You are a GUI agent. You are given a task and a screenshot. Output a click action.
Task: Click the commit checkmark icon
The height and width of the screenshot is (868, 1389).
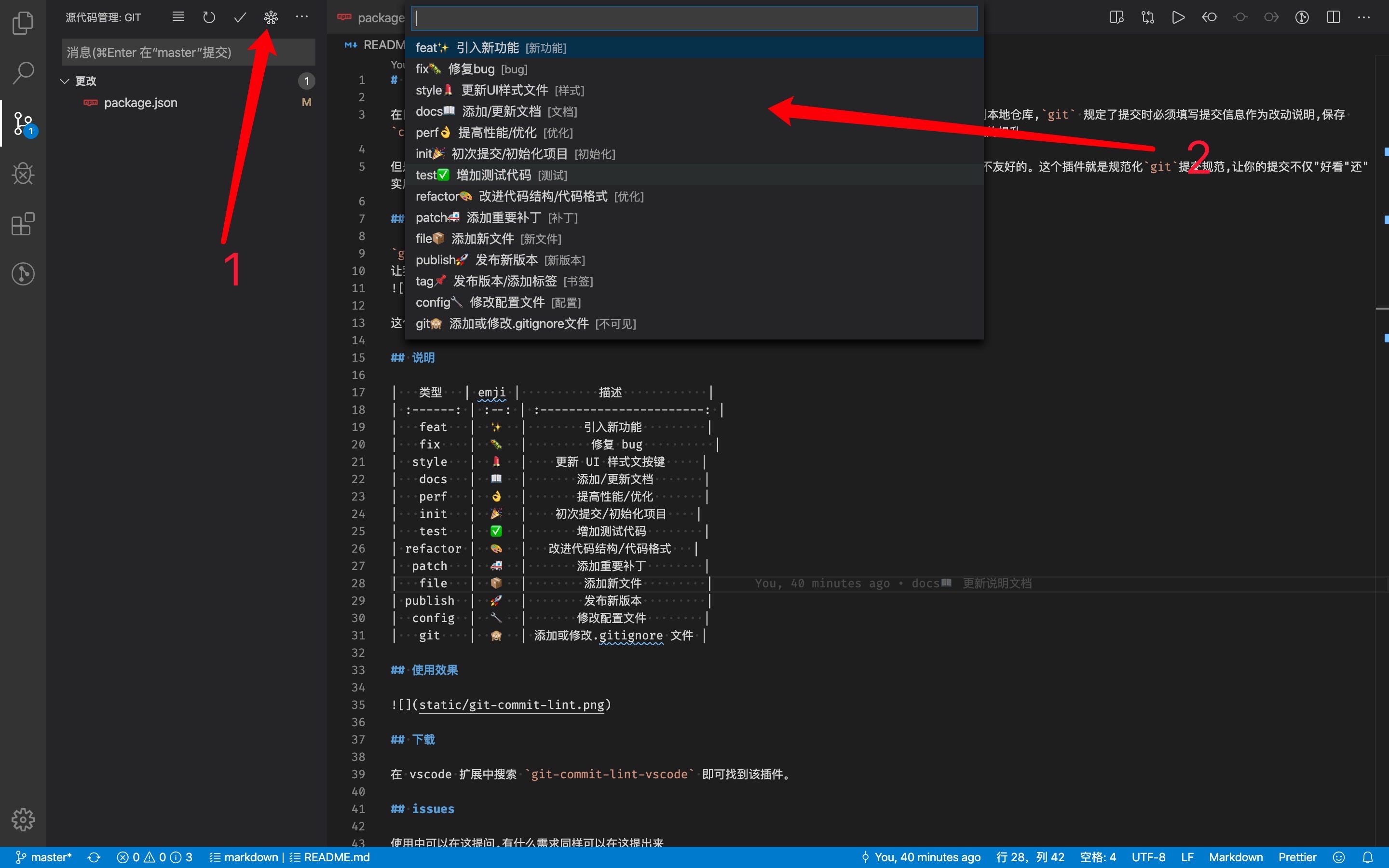[x=240, y=17]
